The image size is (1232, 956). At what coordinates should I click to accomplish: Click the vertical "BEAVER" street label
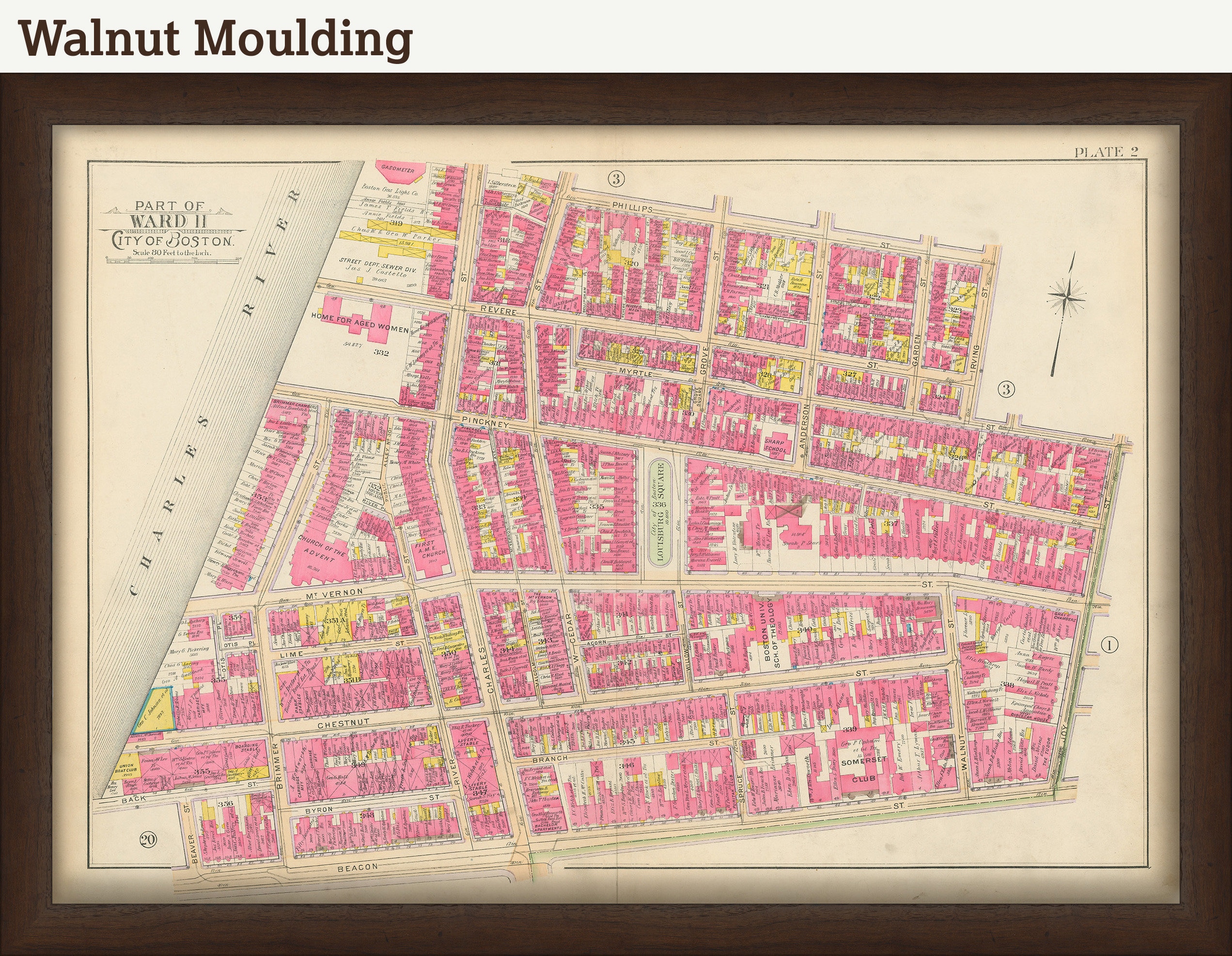click(193, 850)
